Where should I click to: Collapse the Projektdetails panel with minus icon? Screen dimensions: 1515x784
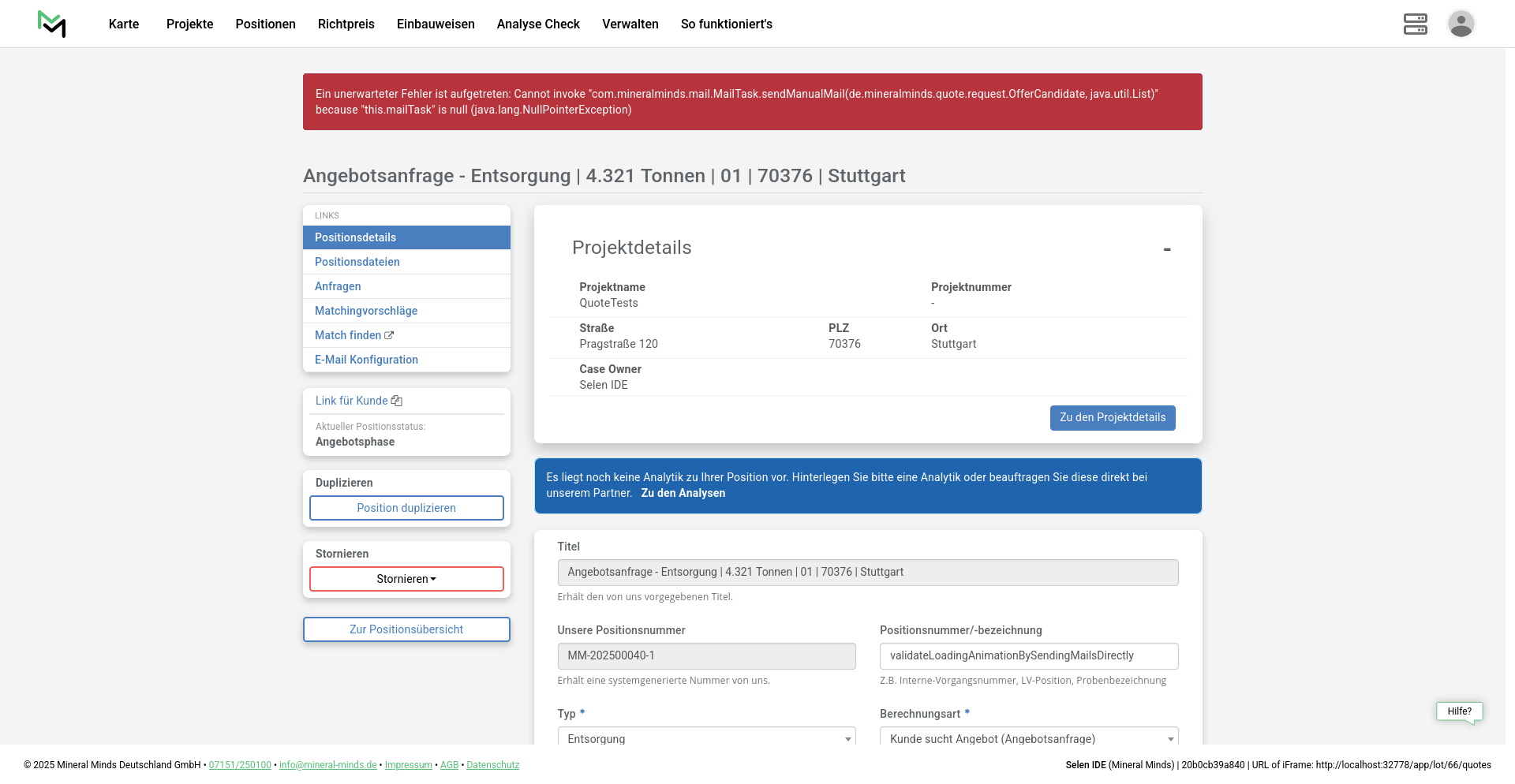[1166, 249]
